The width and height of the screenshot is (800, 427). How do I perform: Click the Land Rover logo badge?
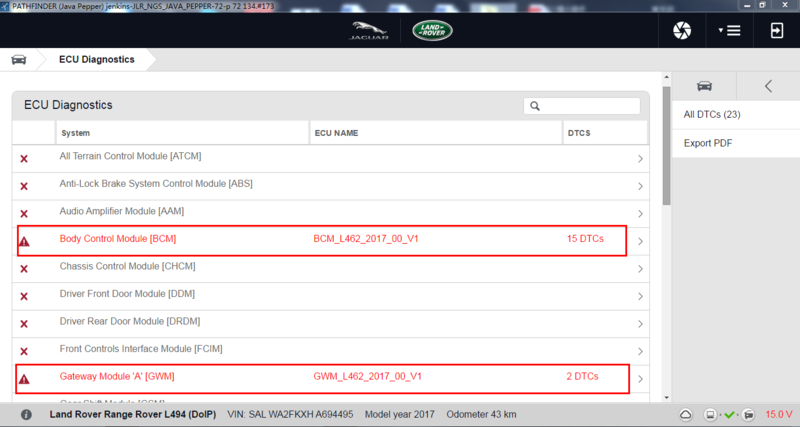(x=432, y=31)
